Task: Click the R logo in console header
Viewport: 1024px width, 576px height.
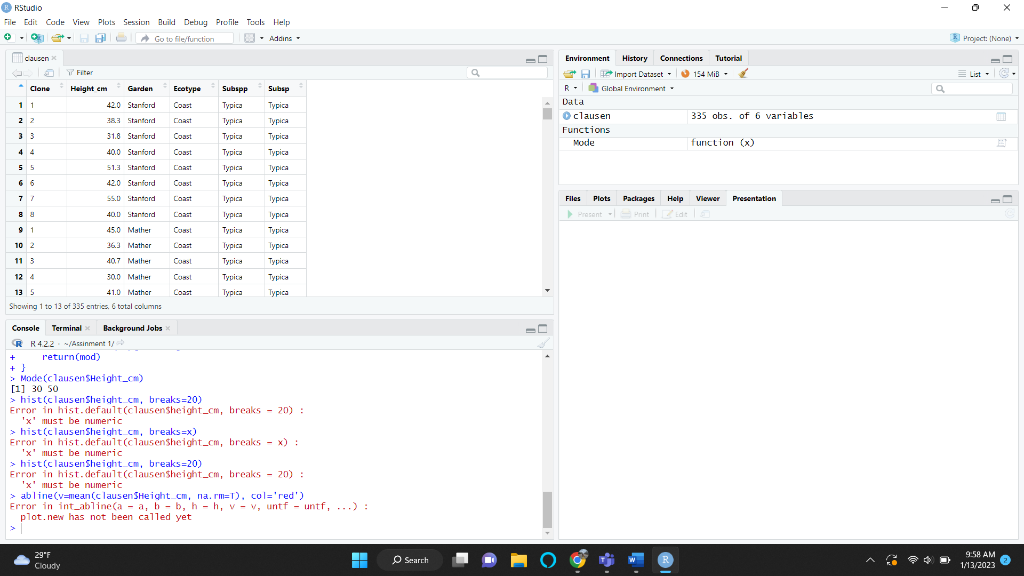Action: tap(18, 344)
